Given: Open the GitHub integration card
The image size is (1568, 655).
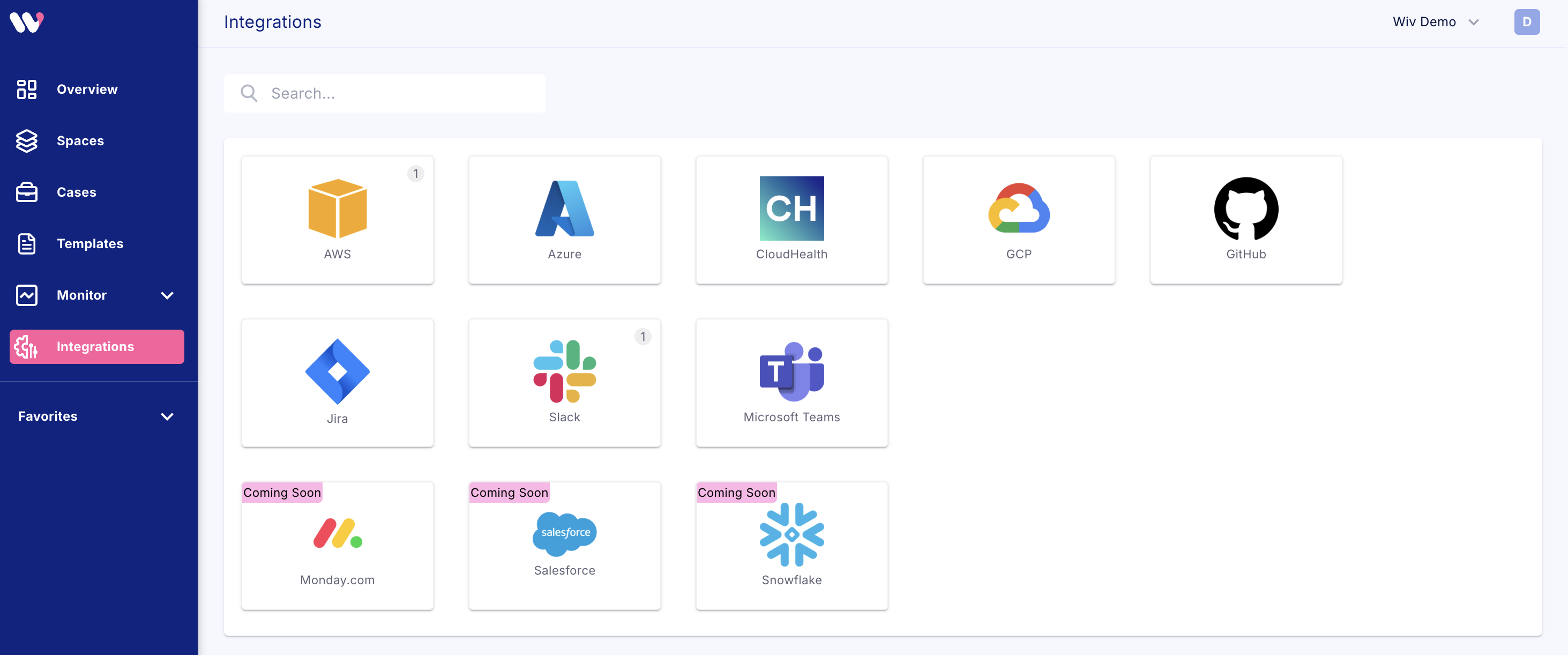Looking at the screenshot, I should point(1245,220).
